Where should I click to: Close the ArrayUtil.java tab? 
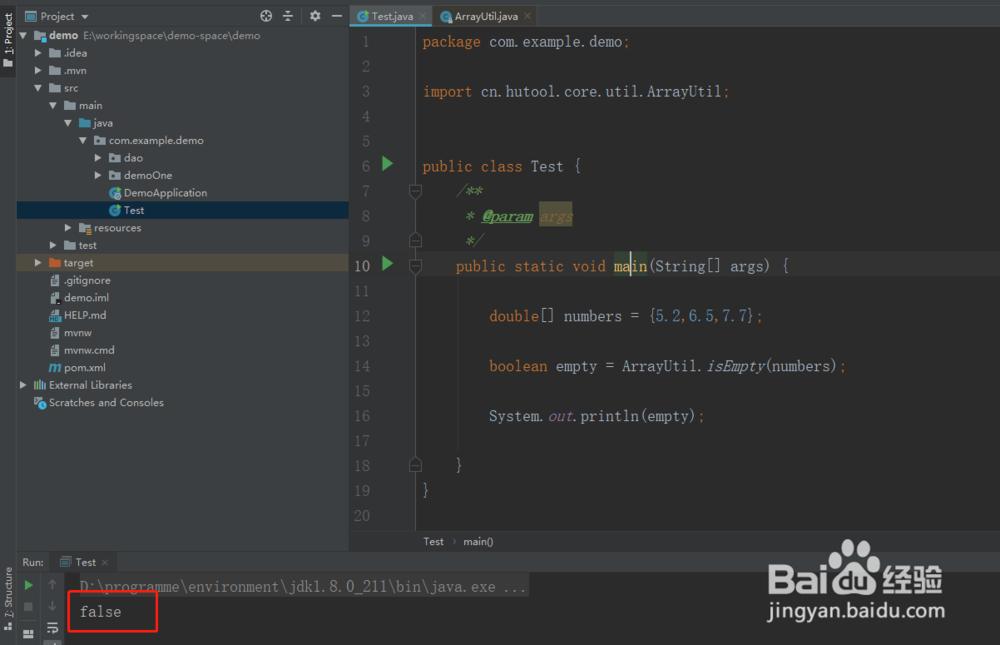tap(527, 16)
